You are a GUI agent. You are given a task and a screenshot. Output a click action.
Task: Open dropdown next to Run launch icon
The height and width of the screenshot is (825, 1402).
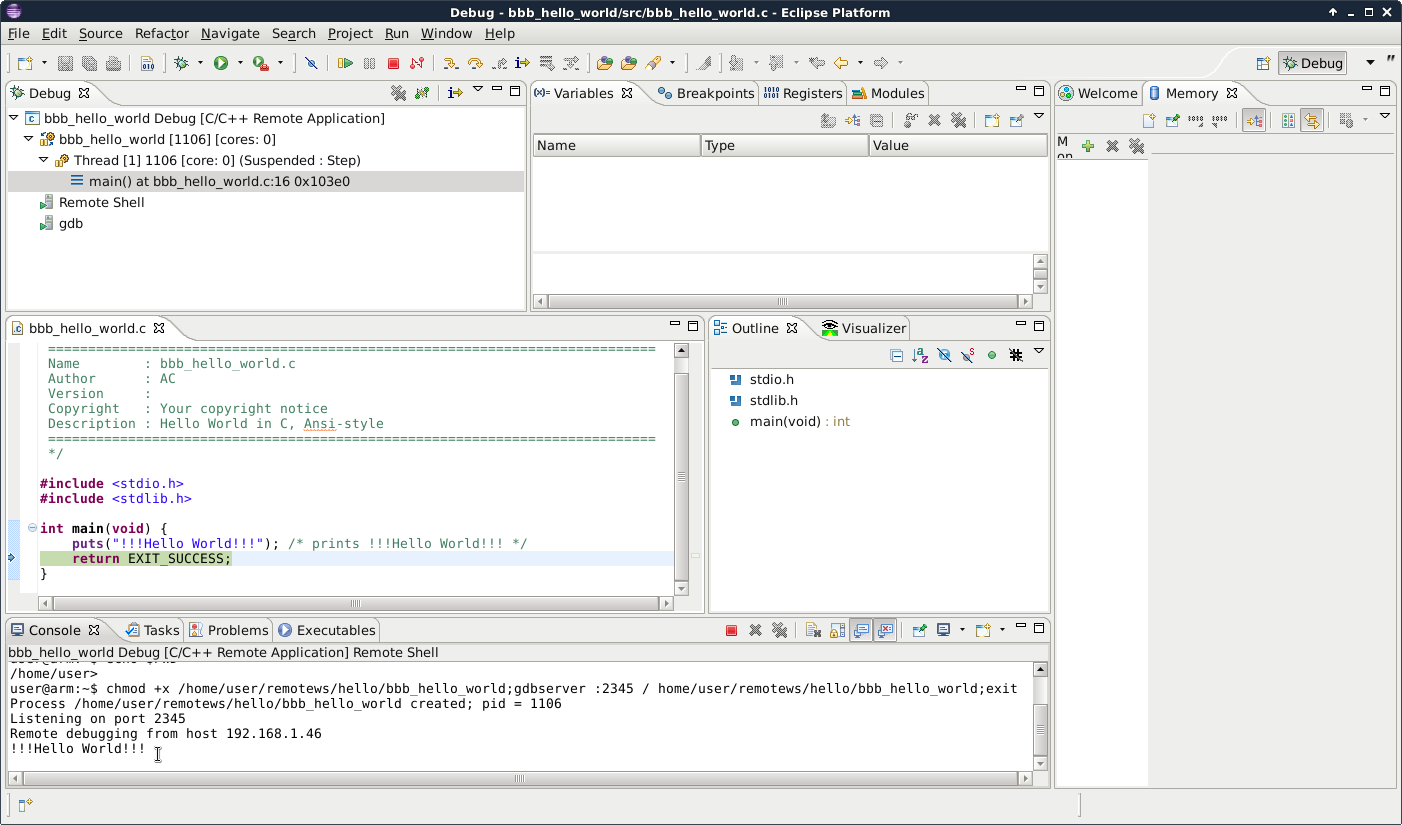240,63
